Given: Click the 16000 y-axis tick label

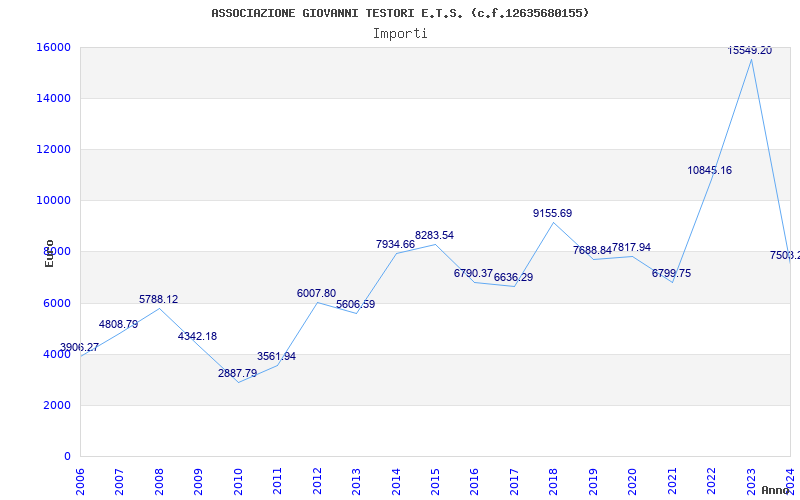Looking at the screenshot, I should click(54, 47).
